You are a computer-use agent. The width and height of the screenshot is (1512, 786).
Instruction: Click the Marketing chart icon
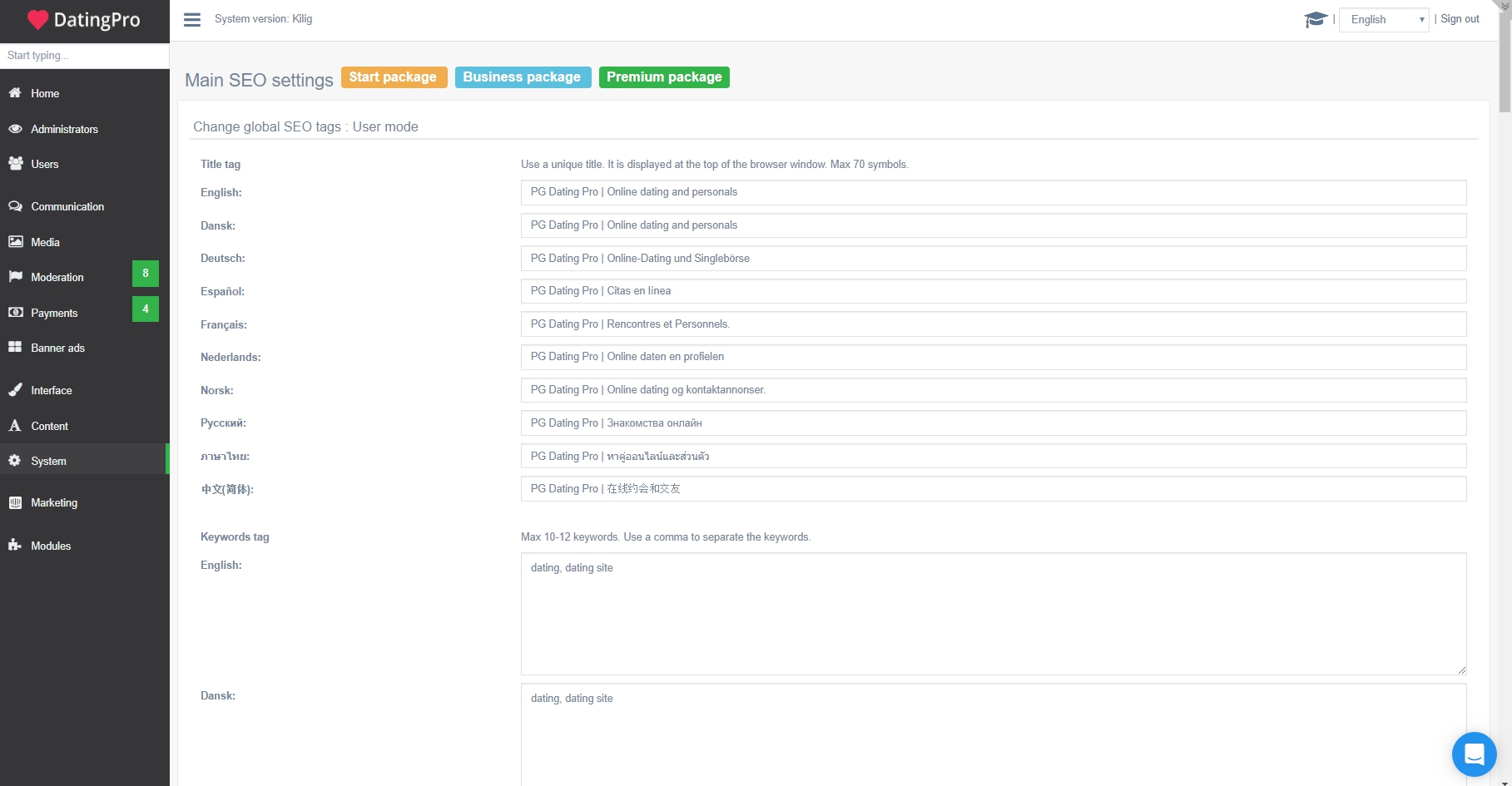coord(15,502)
